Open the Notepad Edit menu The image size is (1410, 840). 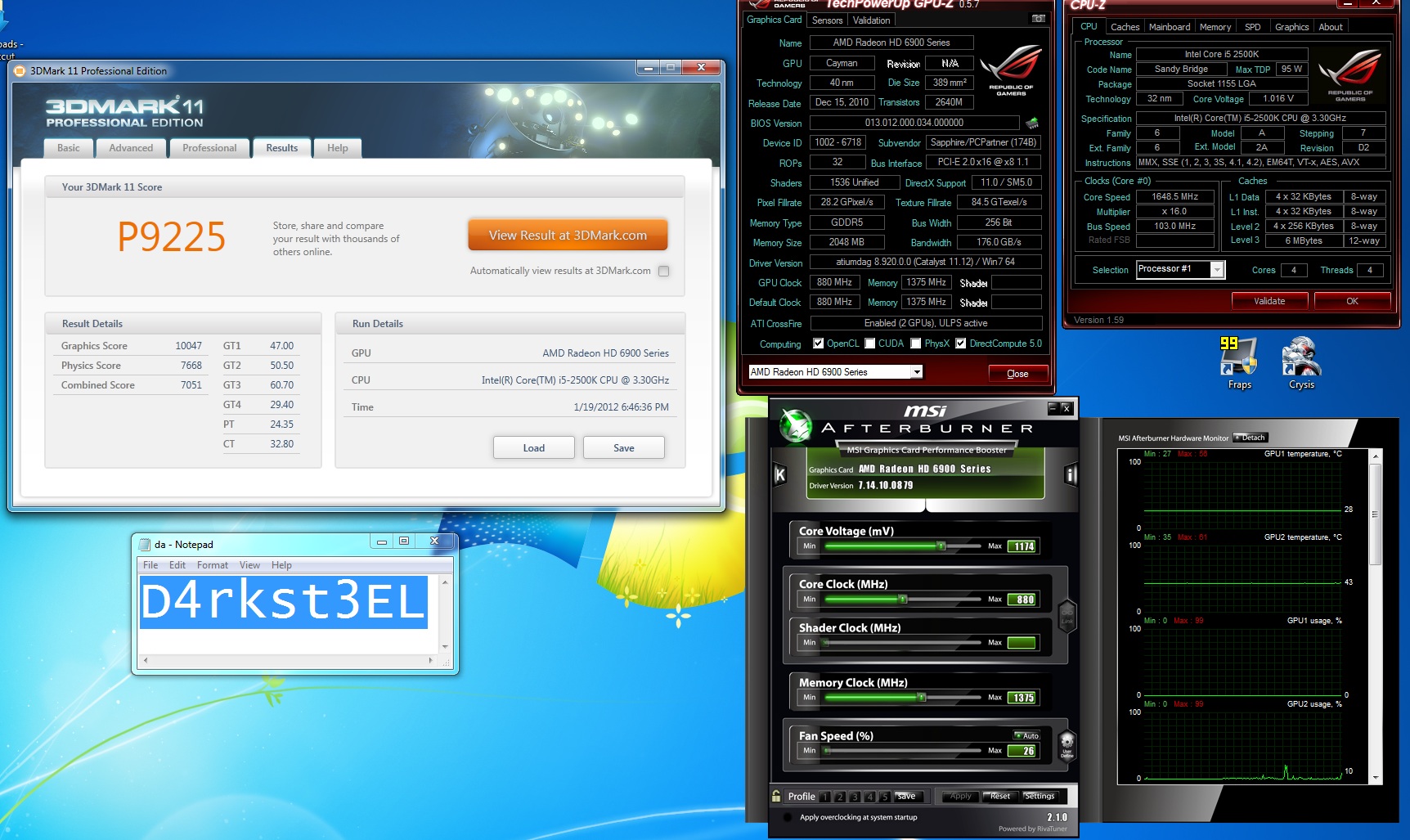[177, 565]
